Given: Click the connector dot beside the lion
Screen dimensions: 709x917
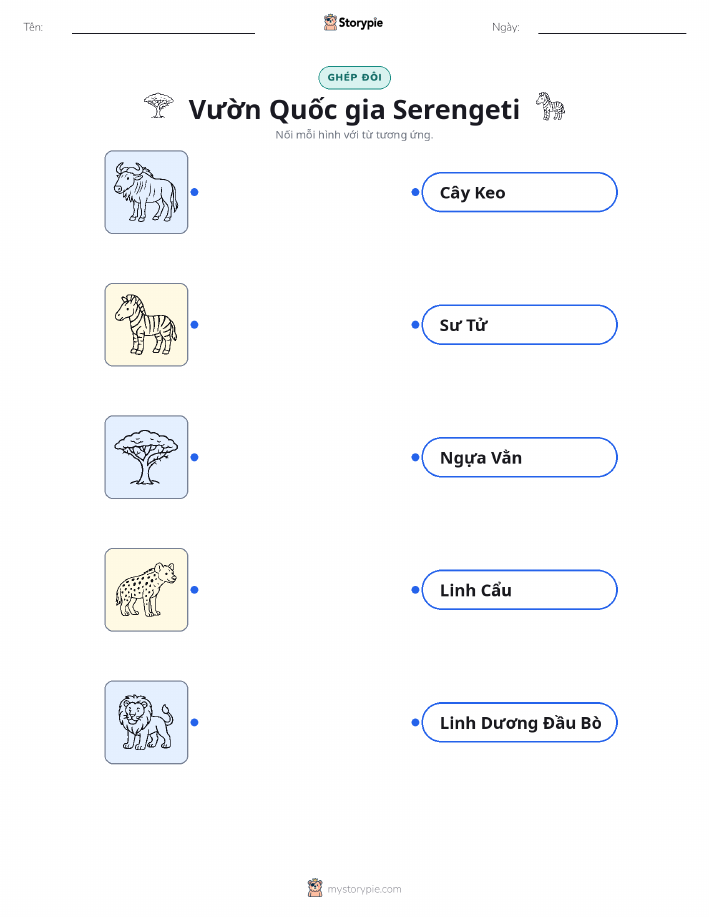Looking at the screenshot, I should pos(195,722).
